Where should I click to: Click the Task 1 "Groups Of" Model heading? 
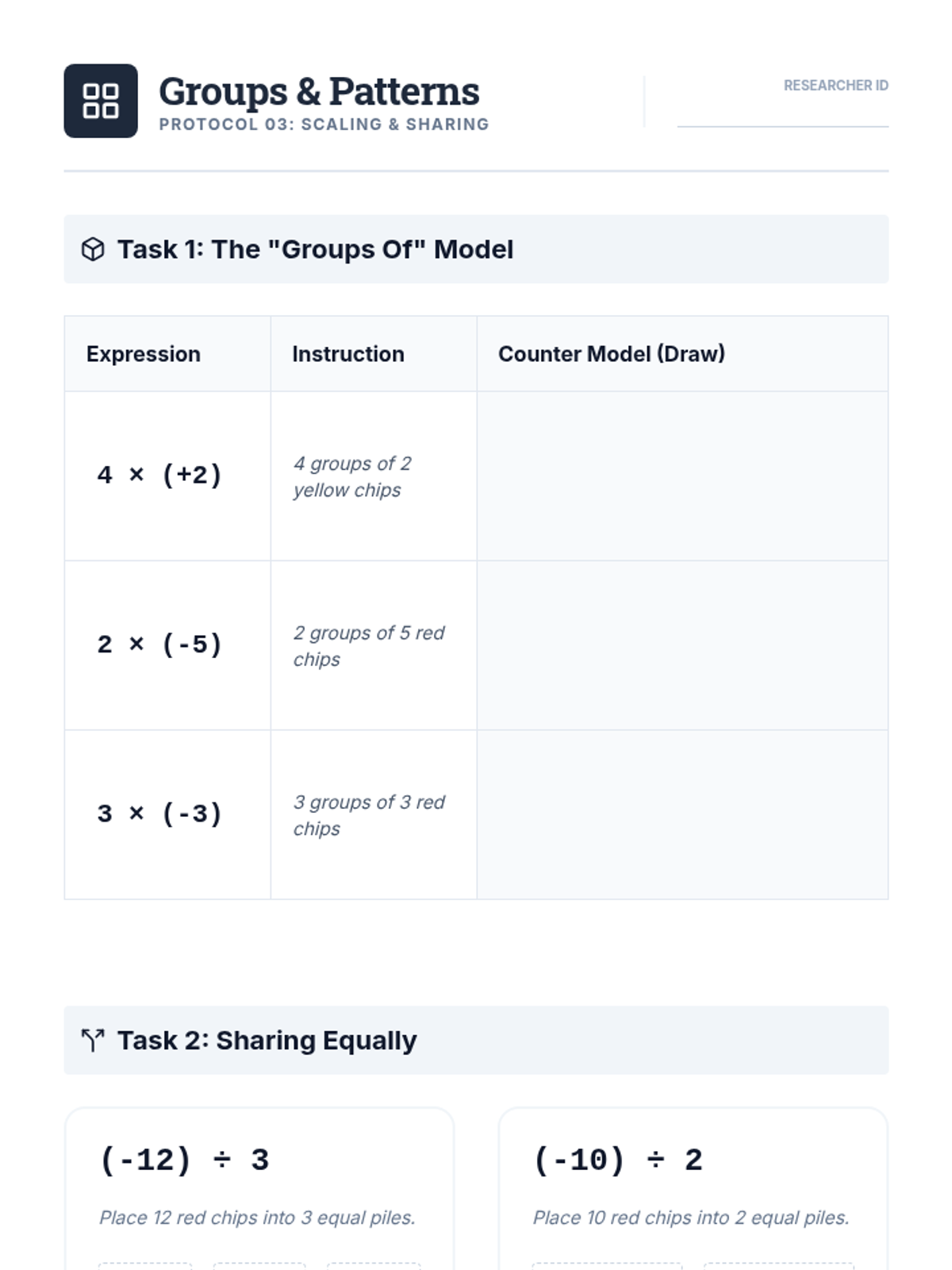click(x=315, y=249)
